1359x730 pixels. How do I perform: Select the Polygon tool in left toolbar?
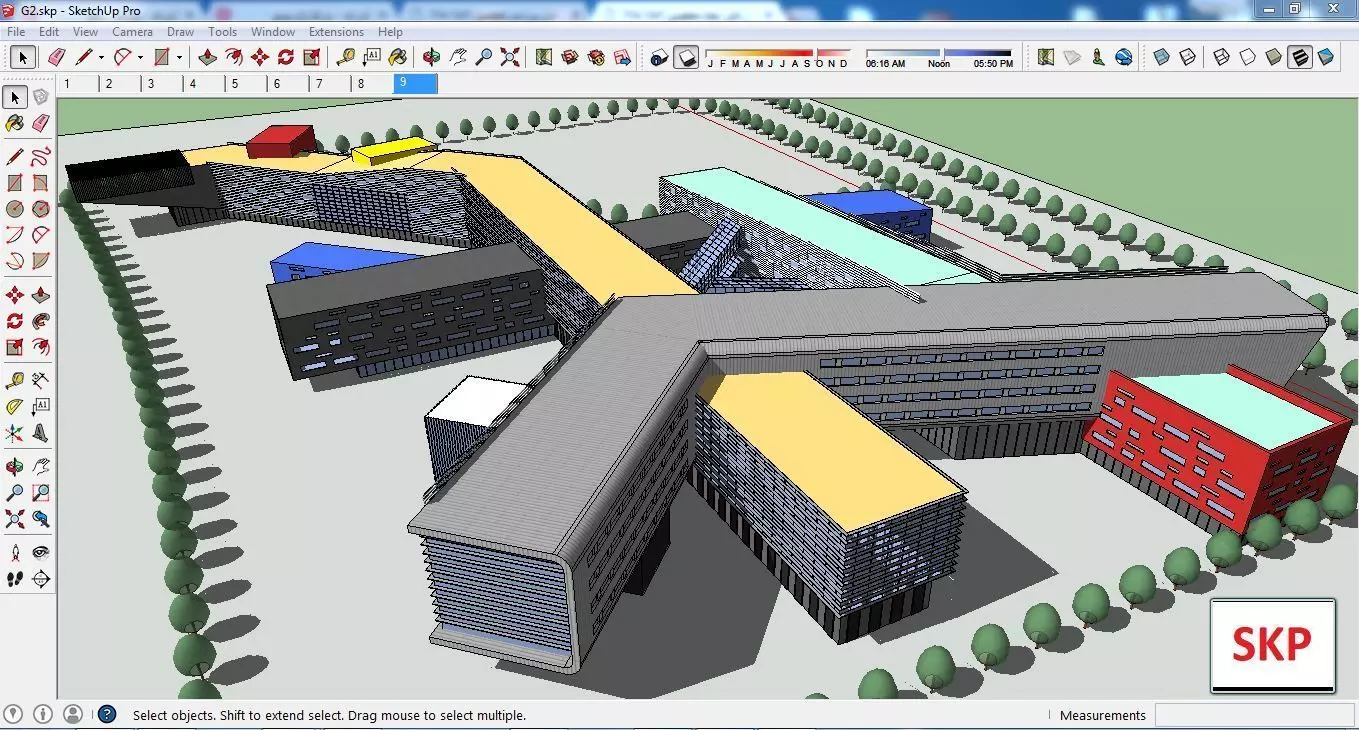coord(40,209)
